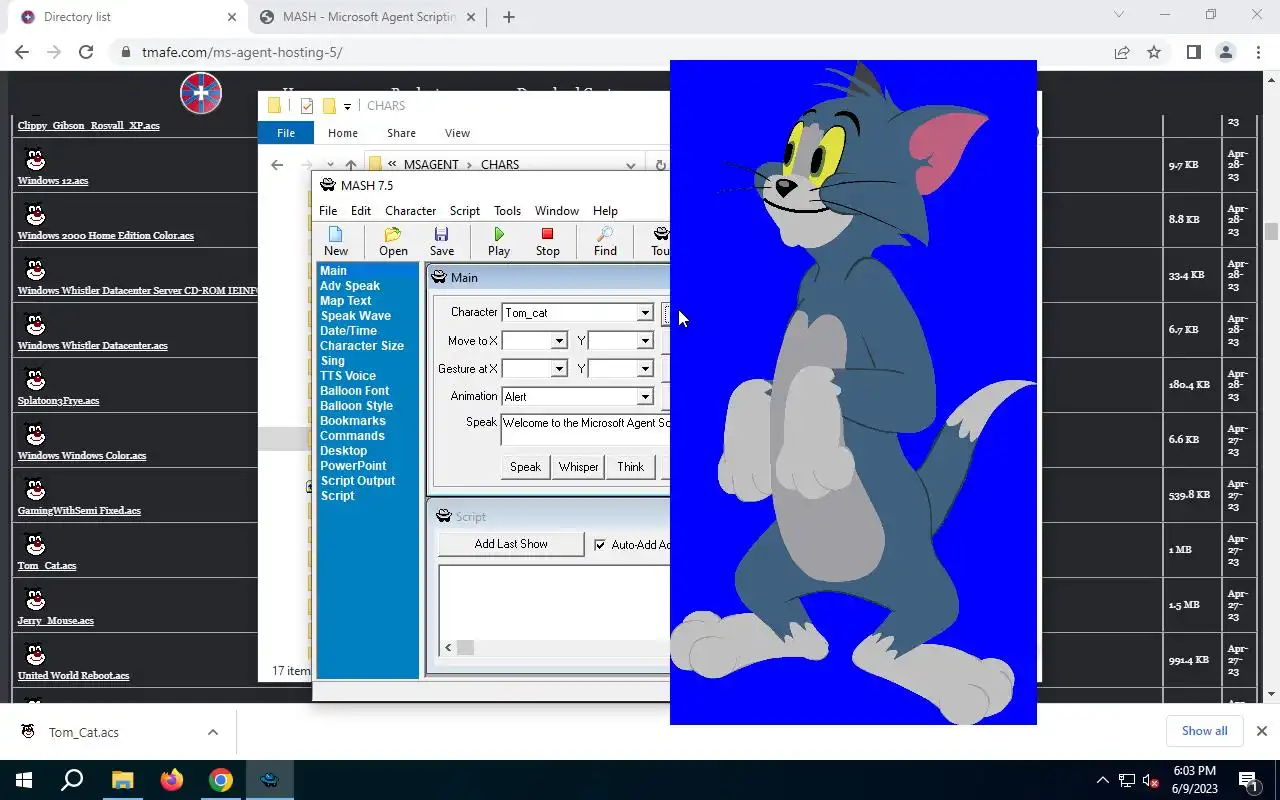Click the Think button
Image resolution: width=1280 pixels, height=800 pixels.
(630, 467)
